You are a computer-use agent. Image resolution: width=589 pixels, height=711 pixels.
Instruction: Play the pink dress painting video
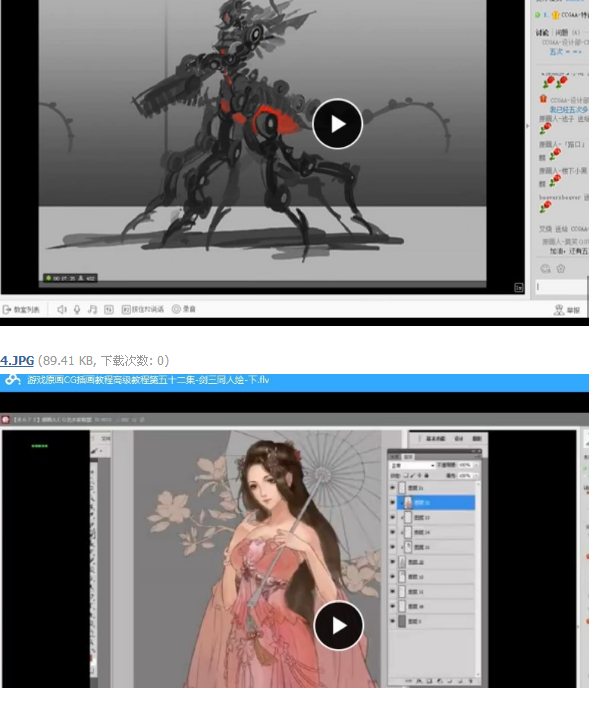339,626
